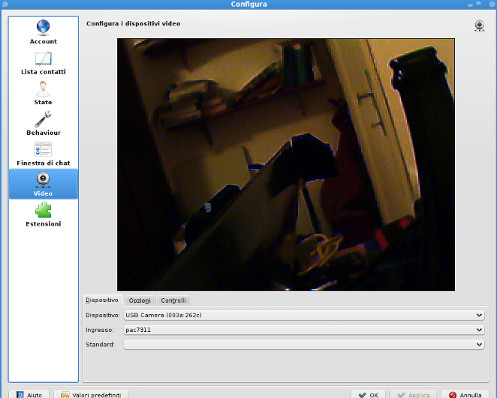Select the Video webcam section
The height and width of the screenshot is (398, 497).
43,184
